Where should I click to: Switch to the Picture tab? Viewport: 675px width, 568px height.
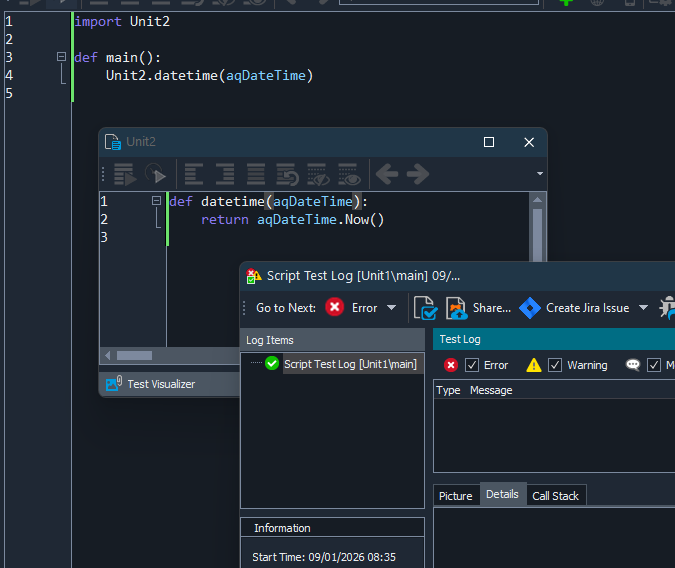point(456,496)
